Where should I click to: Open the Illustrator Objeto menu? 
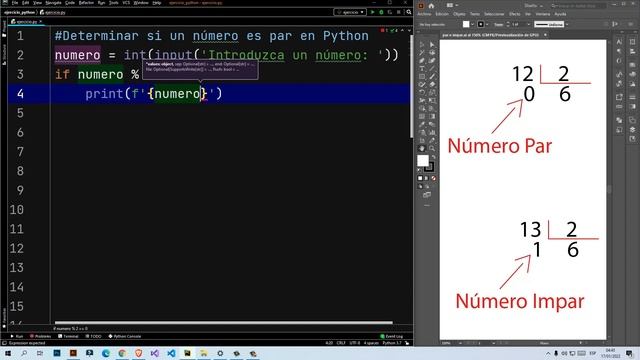pos(459,14)
